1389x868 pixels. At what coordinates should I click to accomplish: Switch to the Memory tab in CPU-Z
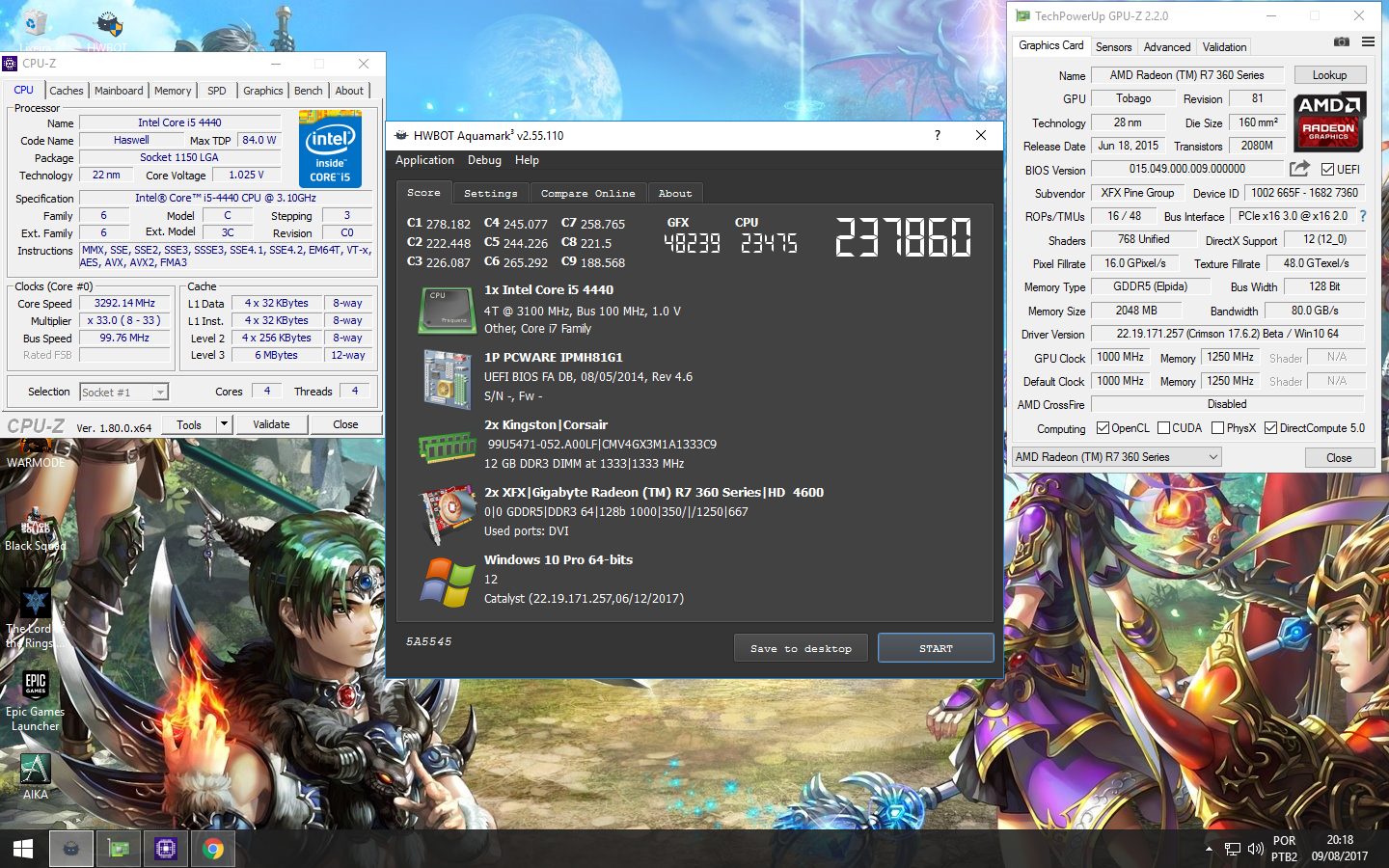click(173, 91)
